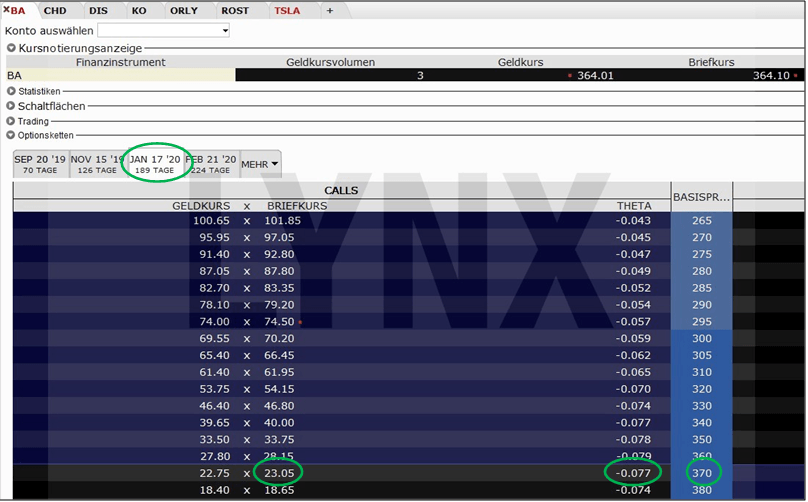808x502 pixels.
Task: Choose the FEB 21 '20 expiration
Action: 211,164
